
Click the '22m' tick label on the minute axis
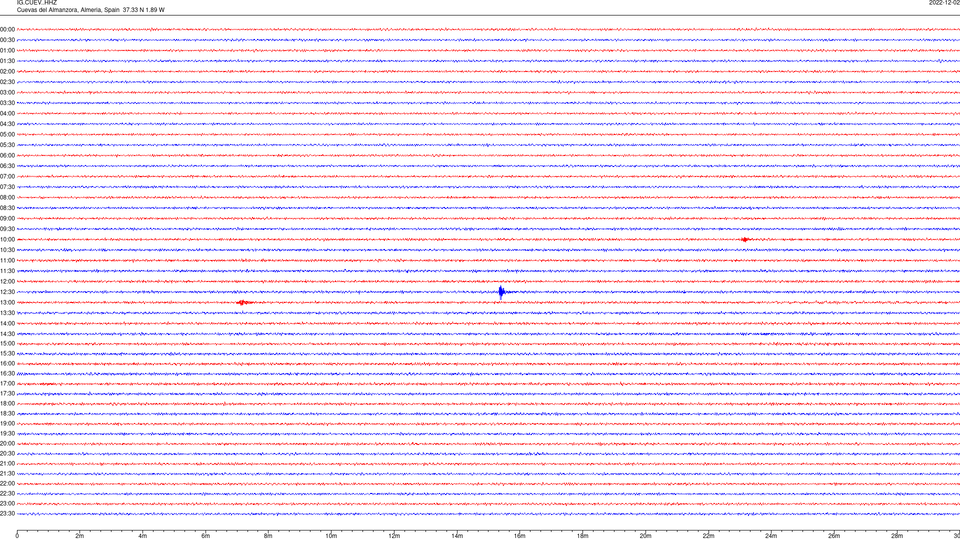click(708, 536)
